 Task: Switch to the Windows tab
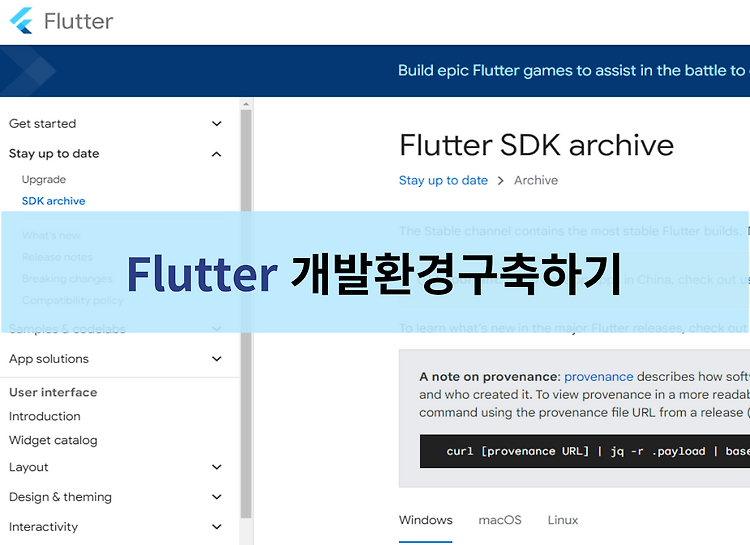click(x=426, y=520)
